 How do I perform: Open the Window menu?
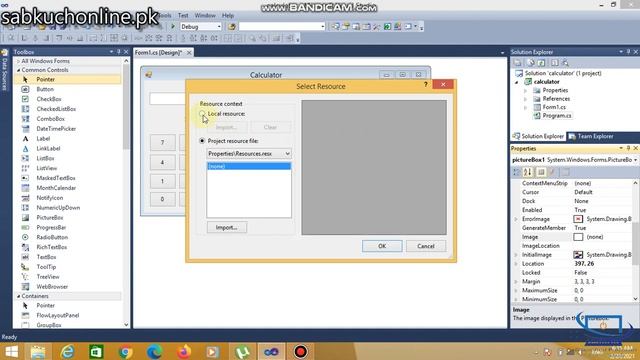coord(205,16)
